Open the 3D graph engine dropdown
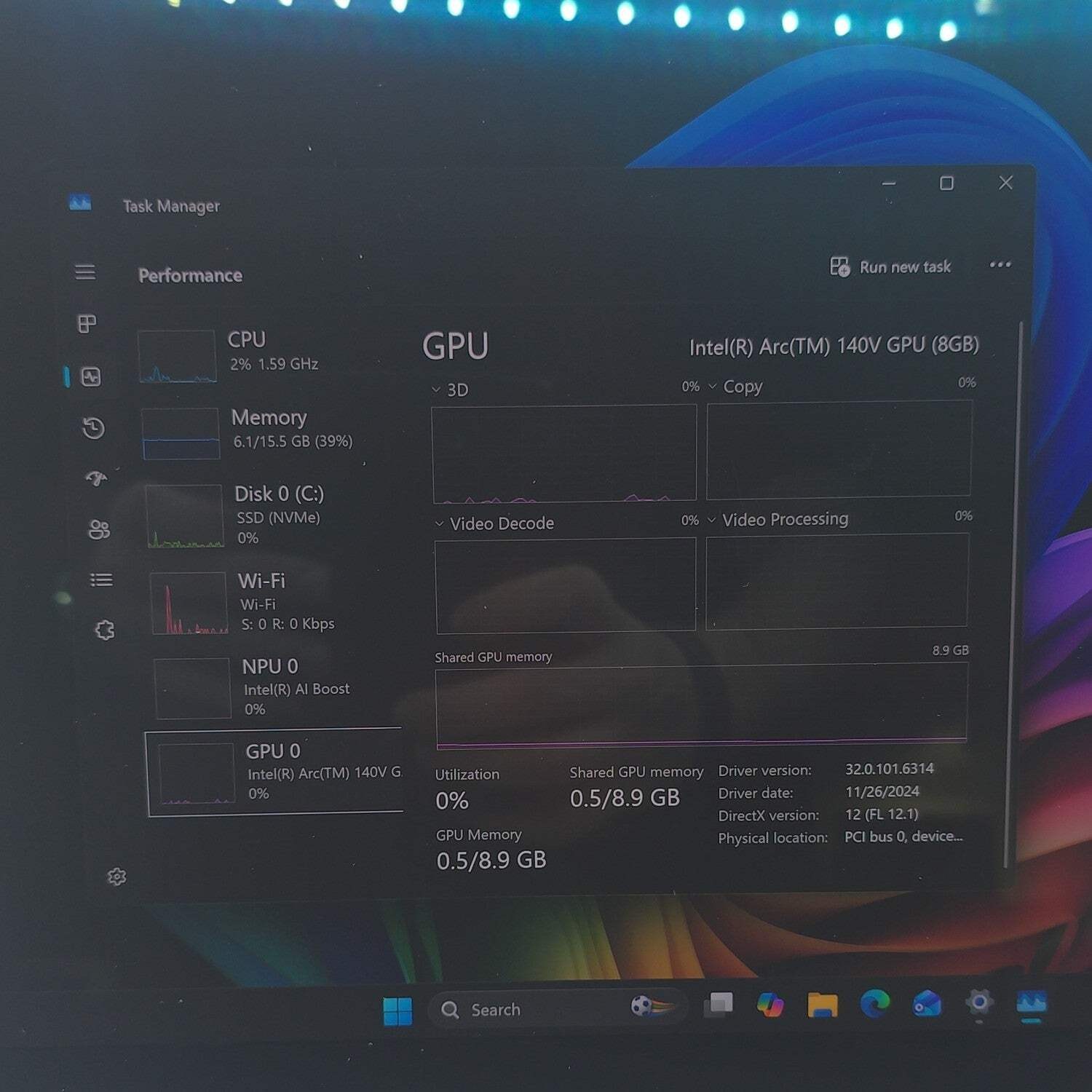 point(436,389)
